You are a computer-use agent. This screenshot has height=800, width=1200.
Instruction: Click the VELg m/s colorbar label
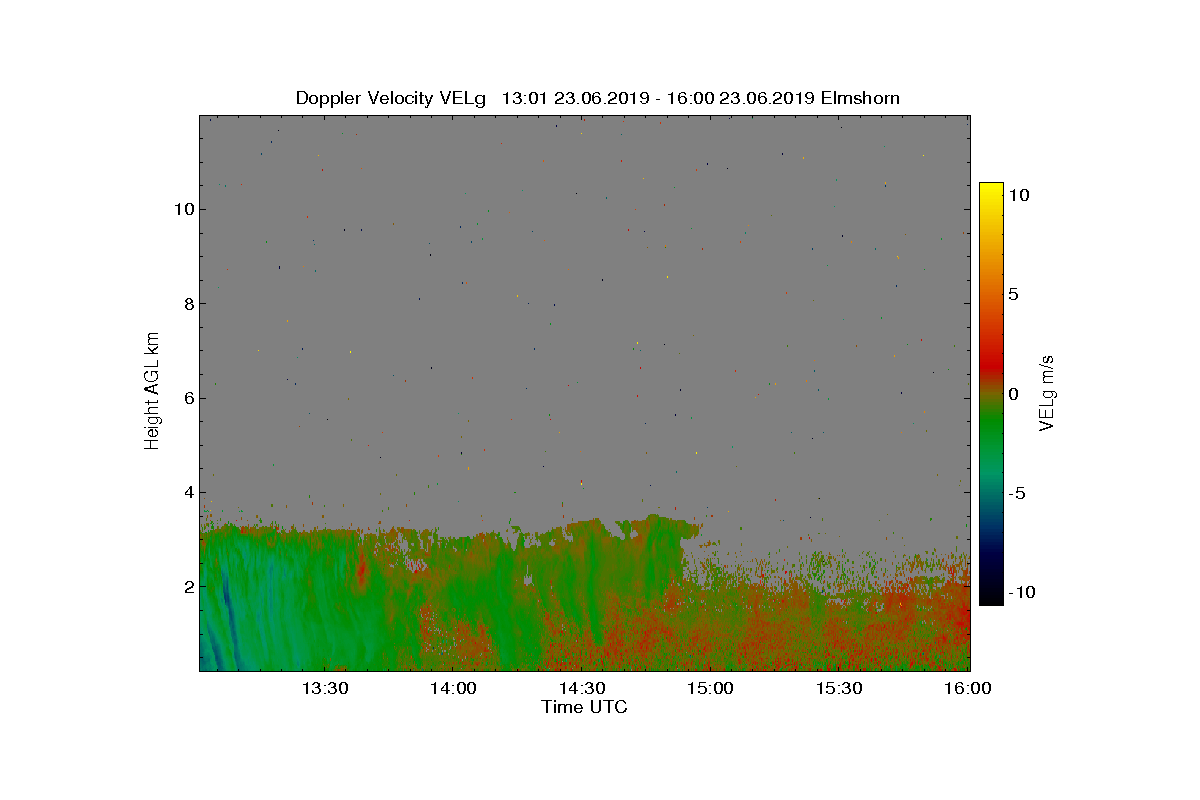click(1048, 393)
